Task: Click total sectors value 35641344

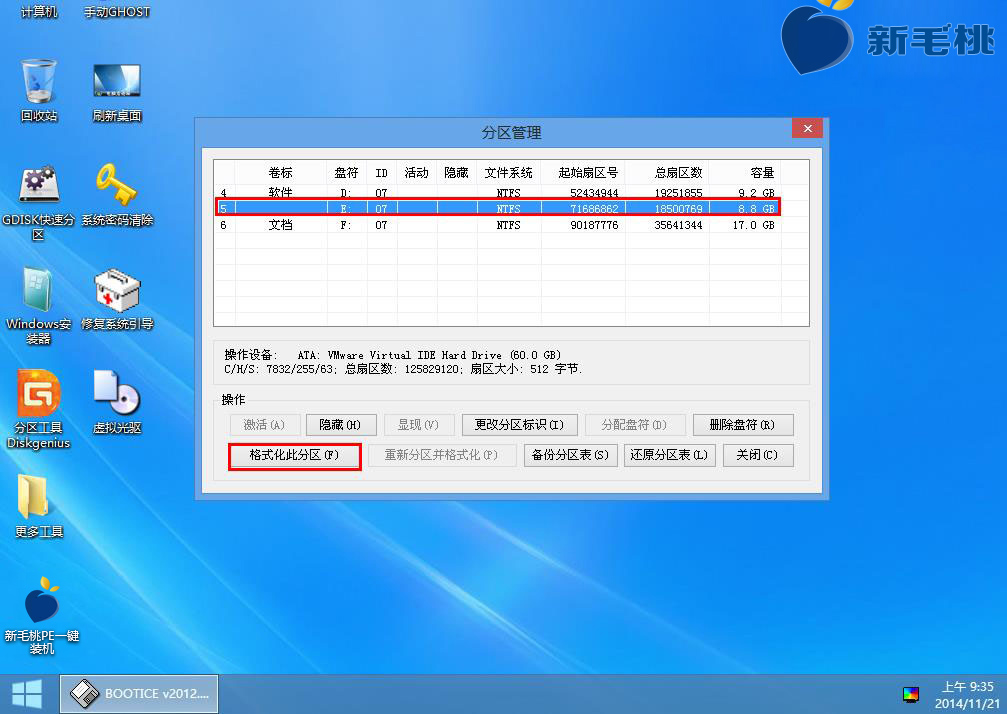Action: [678, 225]
